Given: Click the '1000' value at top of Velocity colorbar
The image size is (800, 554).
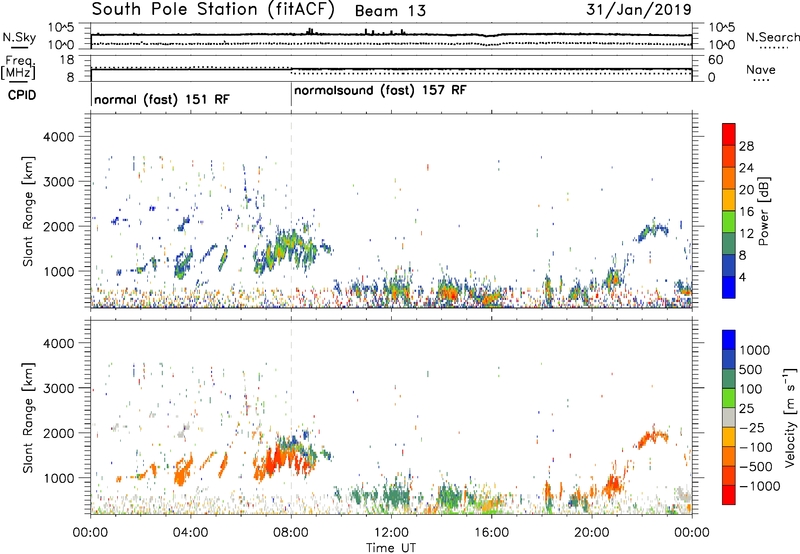Looking at the screenshot, I should [x=755, y=350].
